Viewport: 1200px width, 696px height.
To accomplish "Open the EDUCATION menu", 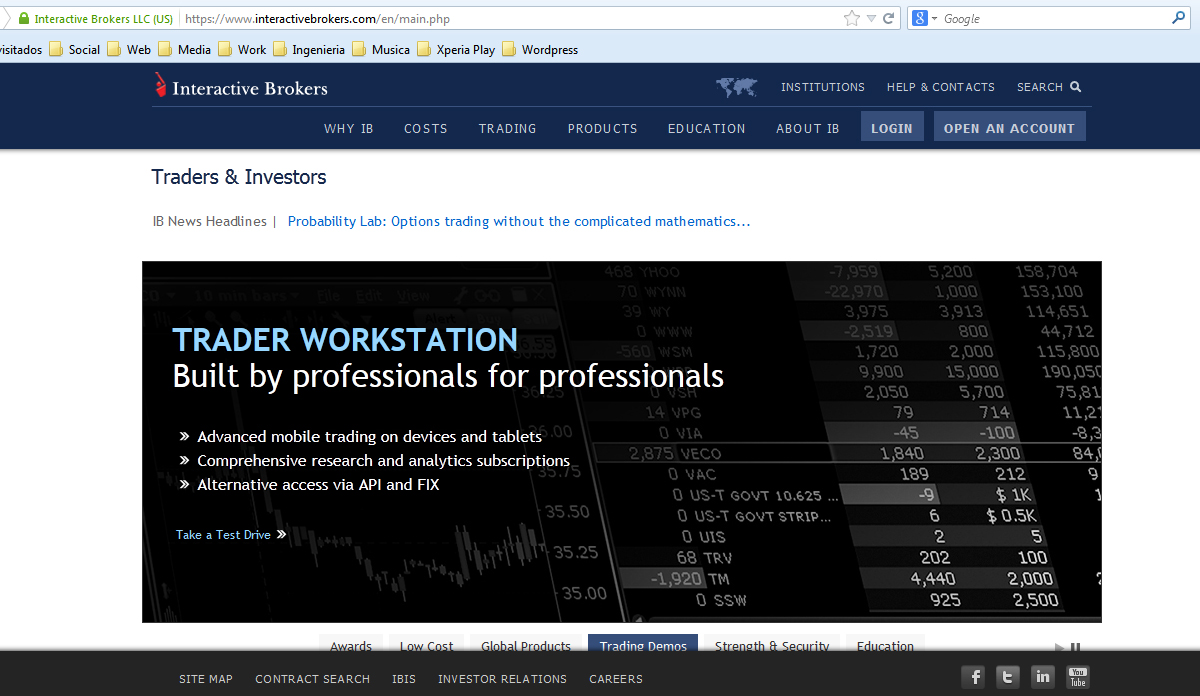I will 707,128.
